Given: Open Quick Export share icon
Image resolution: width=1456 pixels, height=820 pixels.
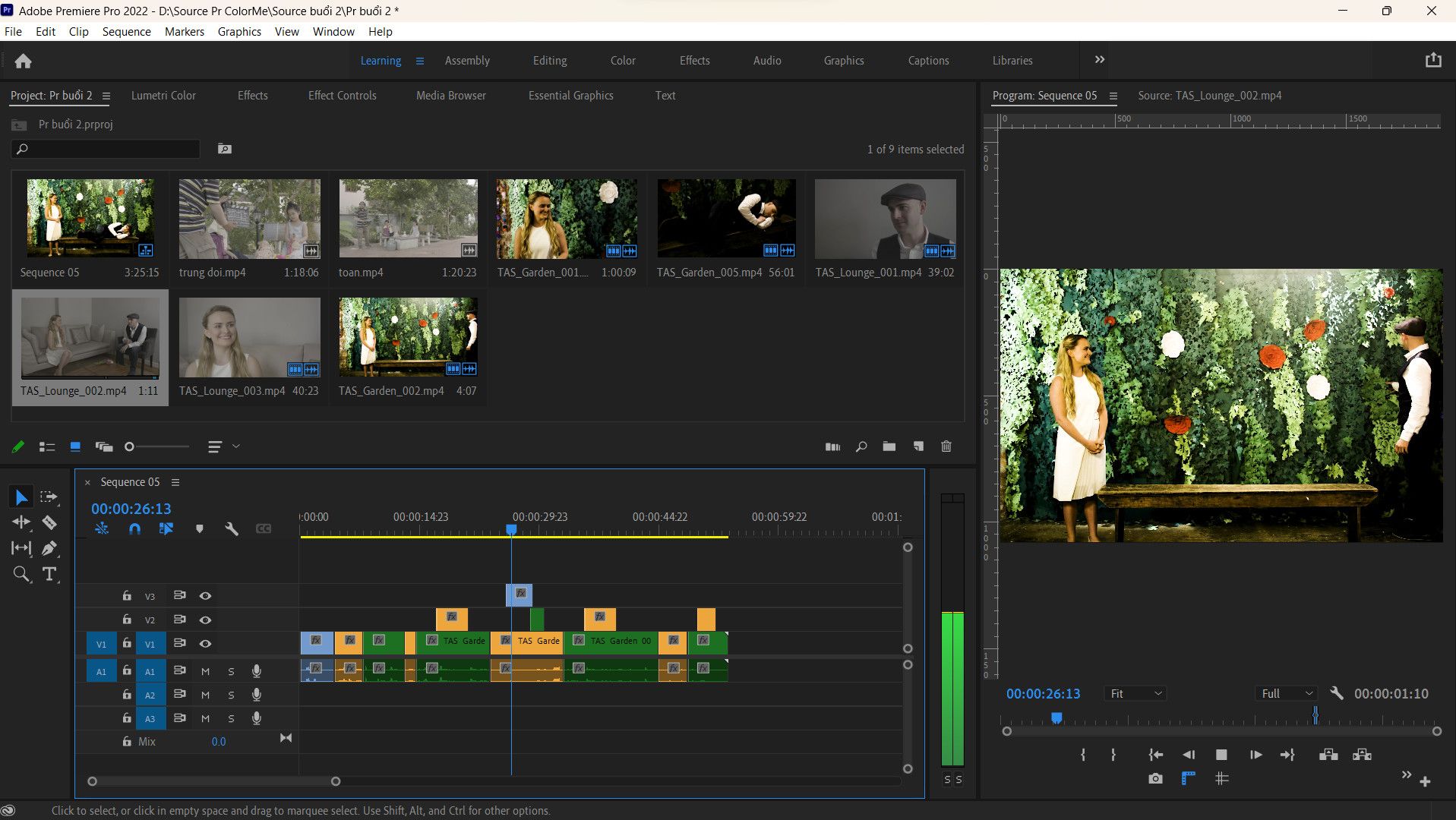Looking at the screenshot, I should click(1433, 60).
